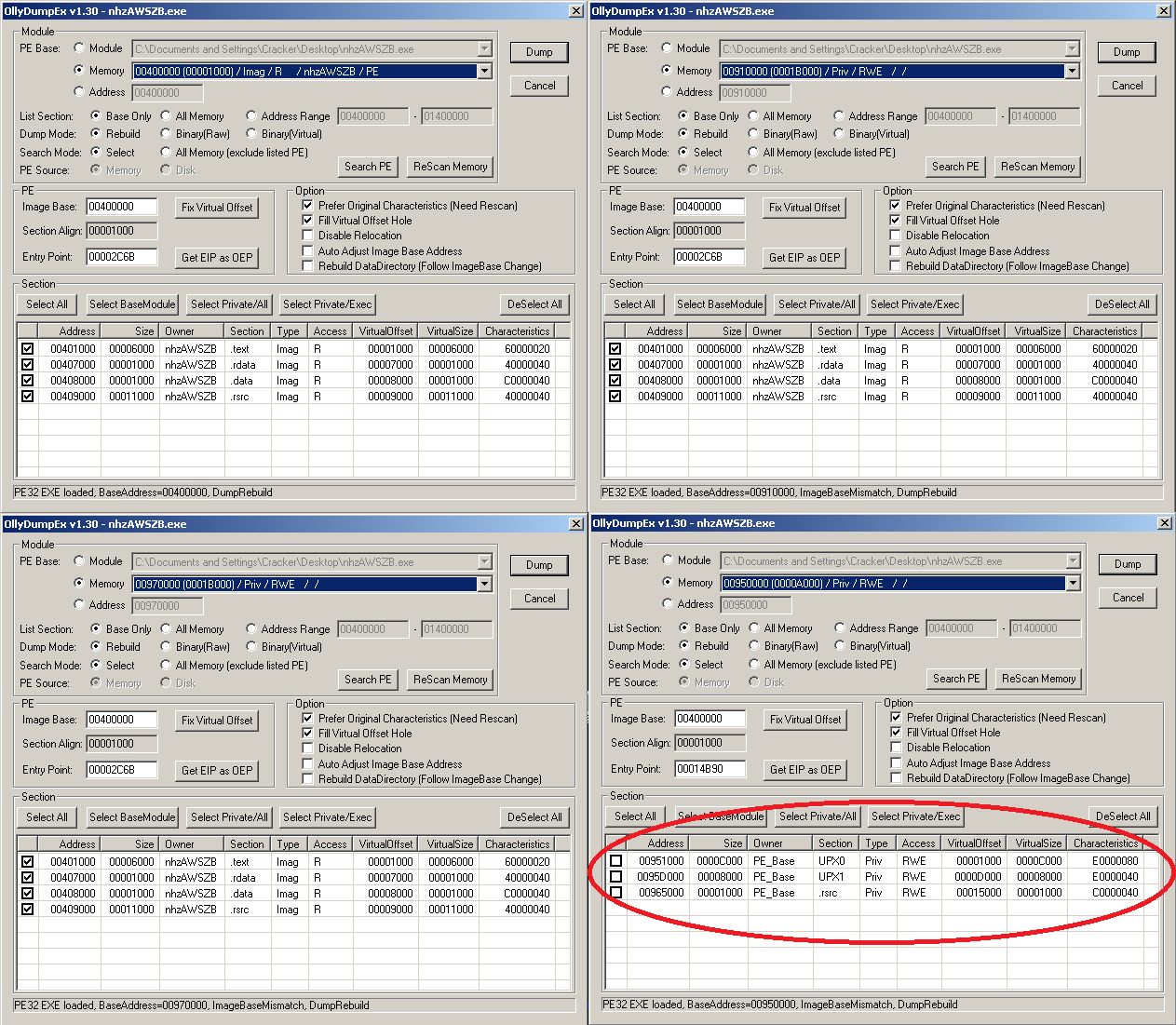
Task: Click Search PE in the 00910000 base window
Action: coord(955,167)
